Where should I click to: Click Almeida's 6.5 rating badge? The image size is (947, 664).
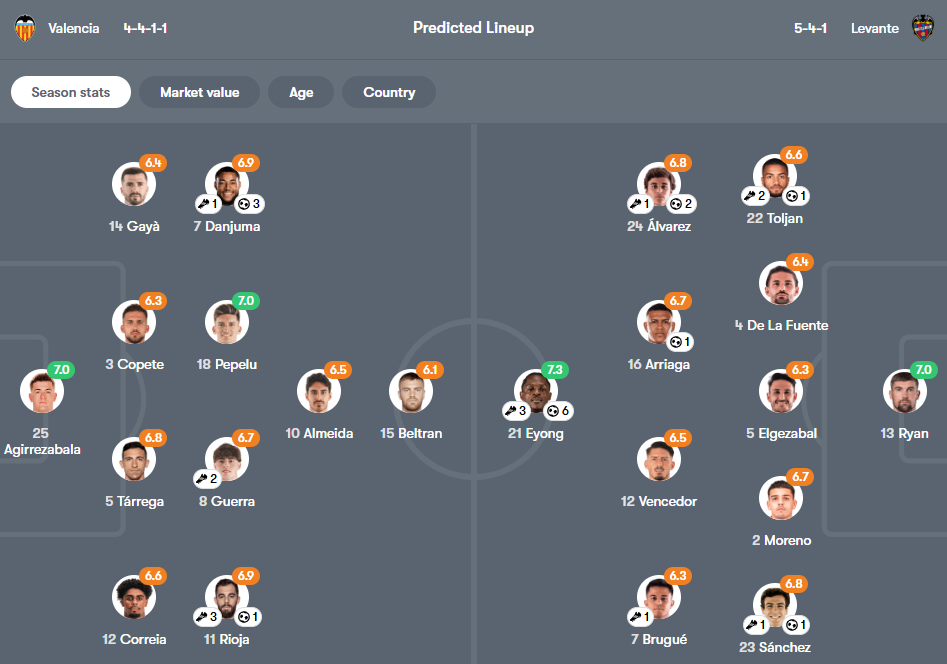(x=336, y=369)
